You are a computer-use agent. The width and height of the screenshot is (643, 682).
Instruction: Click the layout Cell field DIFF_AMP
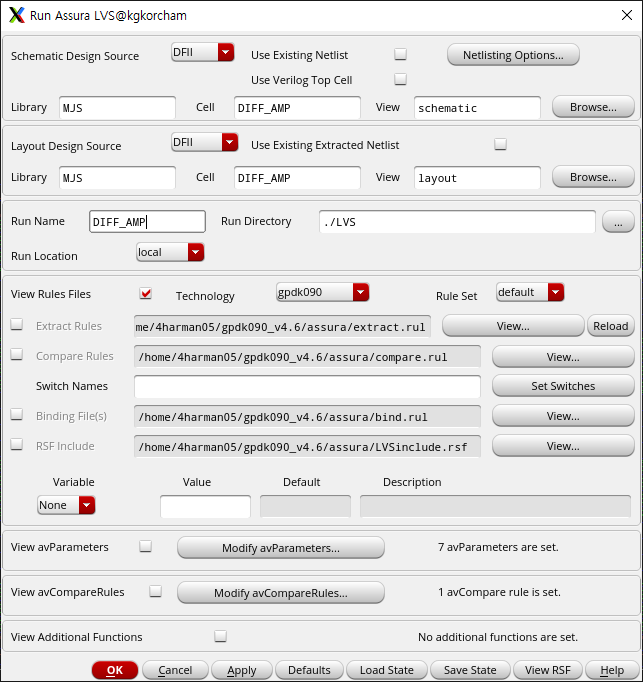(x=297, y=178)
